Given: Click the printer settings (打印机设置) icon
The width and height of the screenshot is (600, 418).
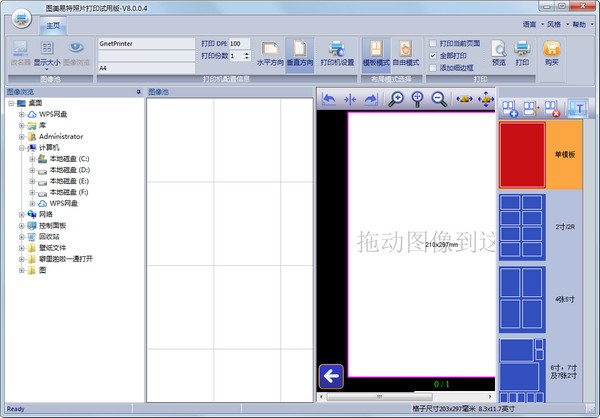Looking at the screenshot, I should coord(336,50).
